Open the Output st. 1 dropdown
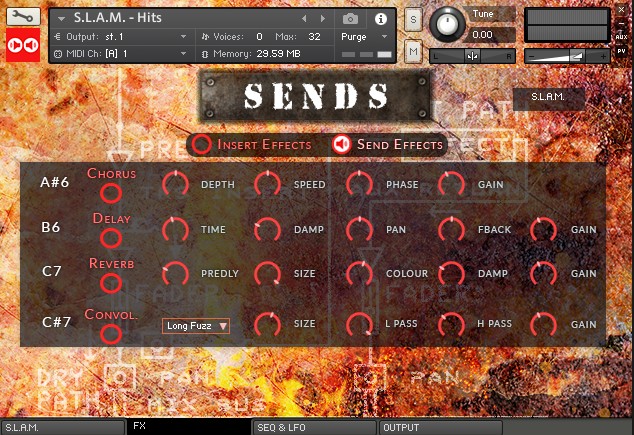 tap(120, 37)
